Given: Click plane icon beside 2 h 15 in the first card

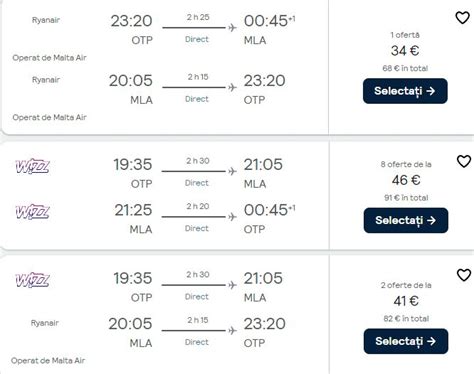Looking at the screenshot, I should [232, 87].
